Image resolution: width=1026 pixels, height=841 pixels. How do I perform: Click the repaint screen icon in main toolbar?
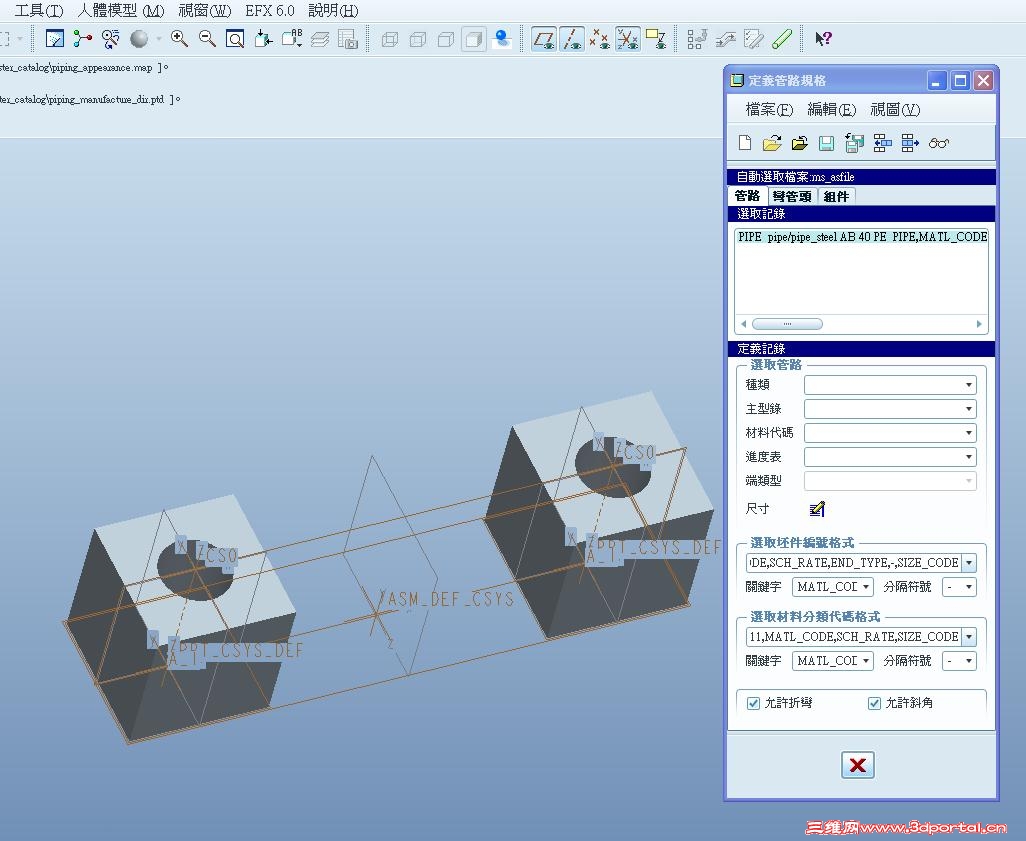(x=54, y=39)
